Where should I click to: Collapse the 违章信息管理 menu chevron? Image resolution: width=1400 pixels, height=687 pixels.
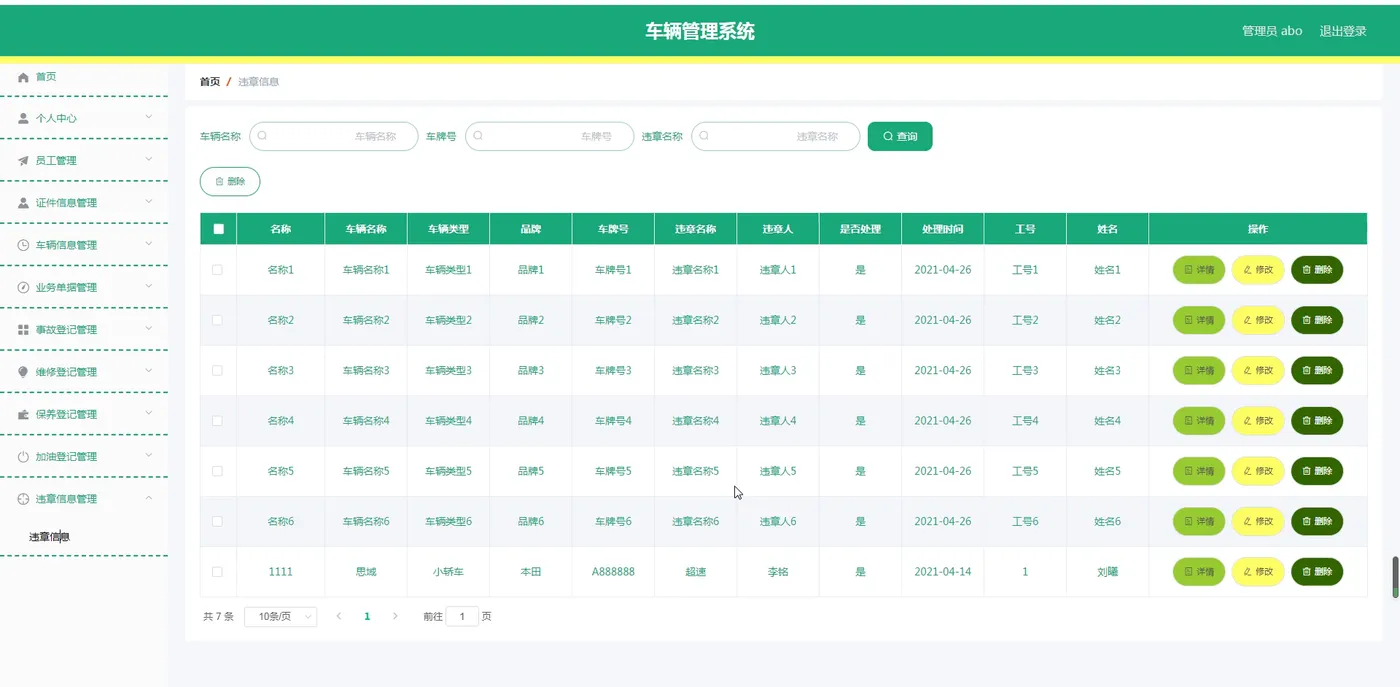tap(149, 498)
